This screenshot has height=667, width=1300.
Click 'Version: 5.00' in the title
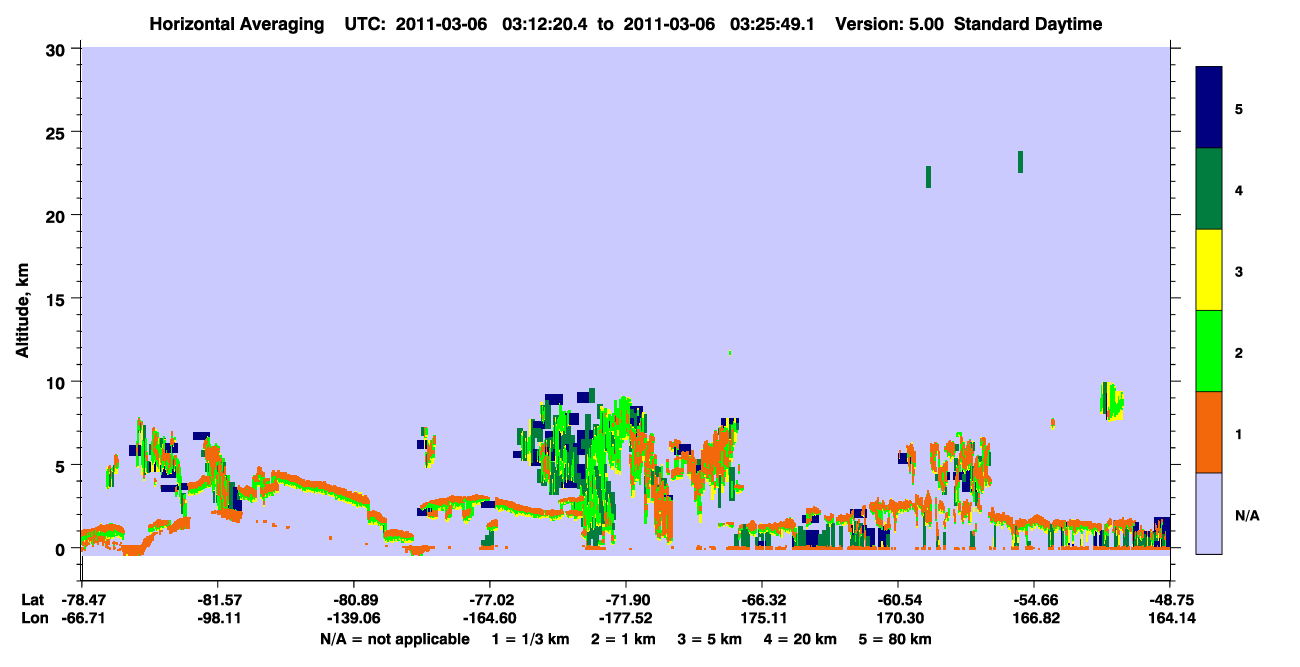point(889,24)
